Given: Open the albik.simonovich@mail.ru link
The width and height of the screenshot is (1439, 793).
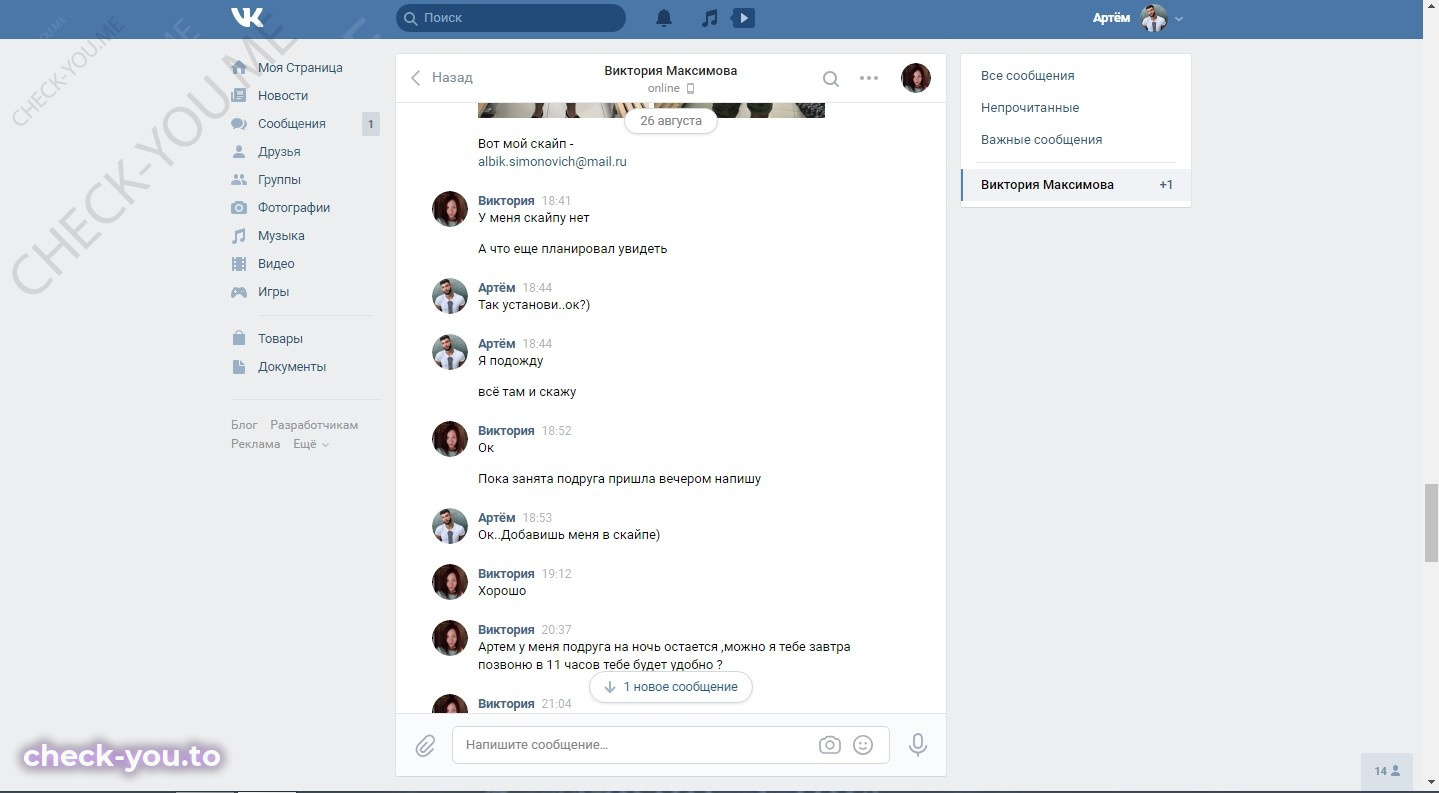Looking at the screenshot, I should tap(552, 161).
